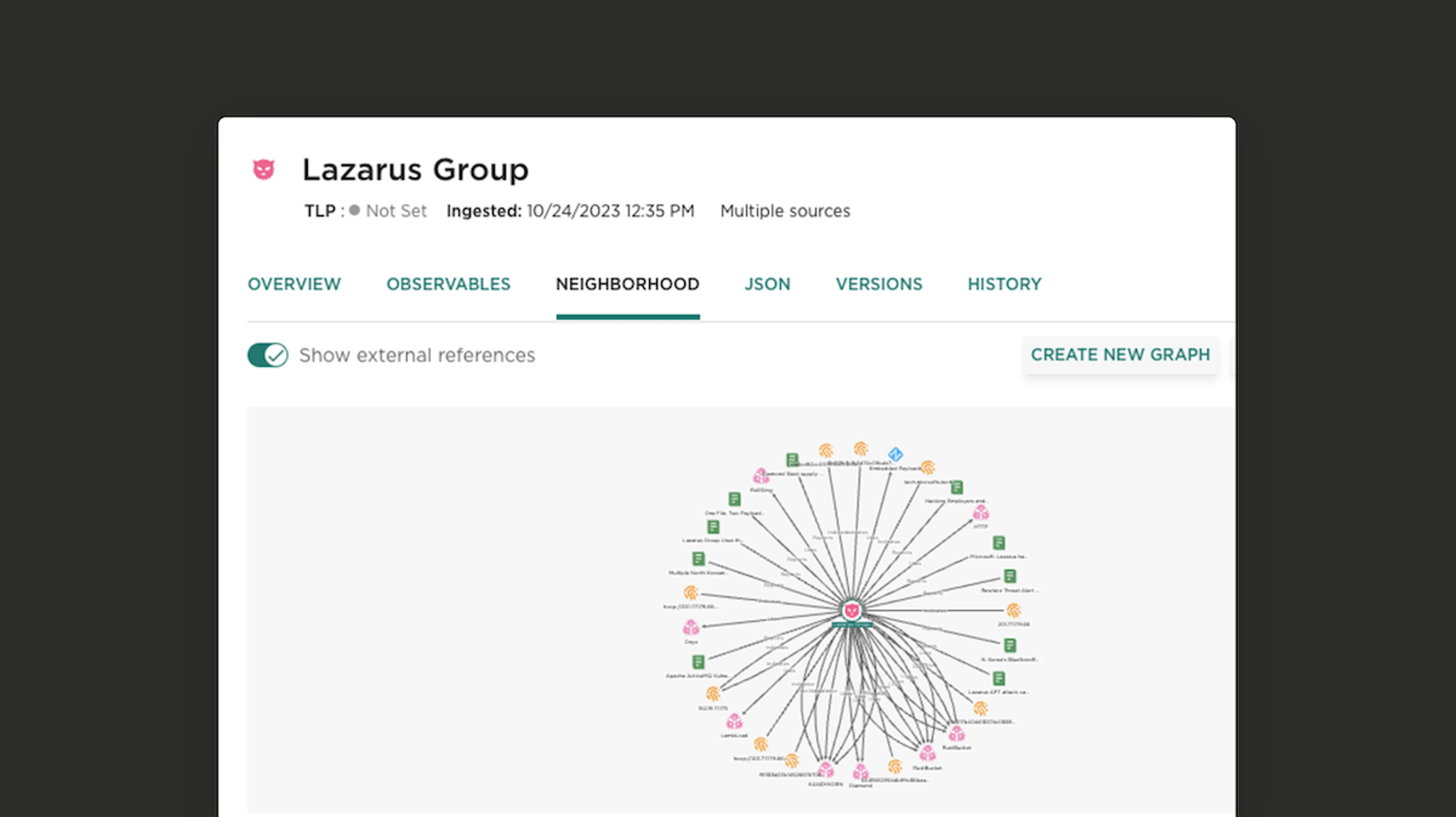Select the 'Microsoft: Lazarus' report node
1456x817 pixels.
click(x=999, y=543)
